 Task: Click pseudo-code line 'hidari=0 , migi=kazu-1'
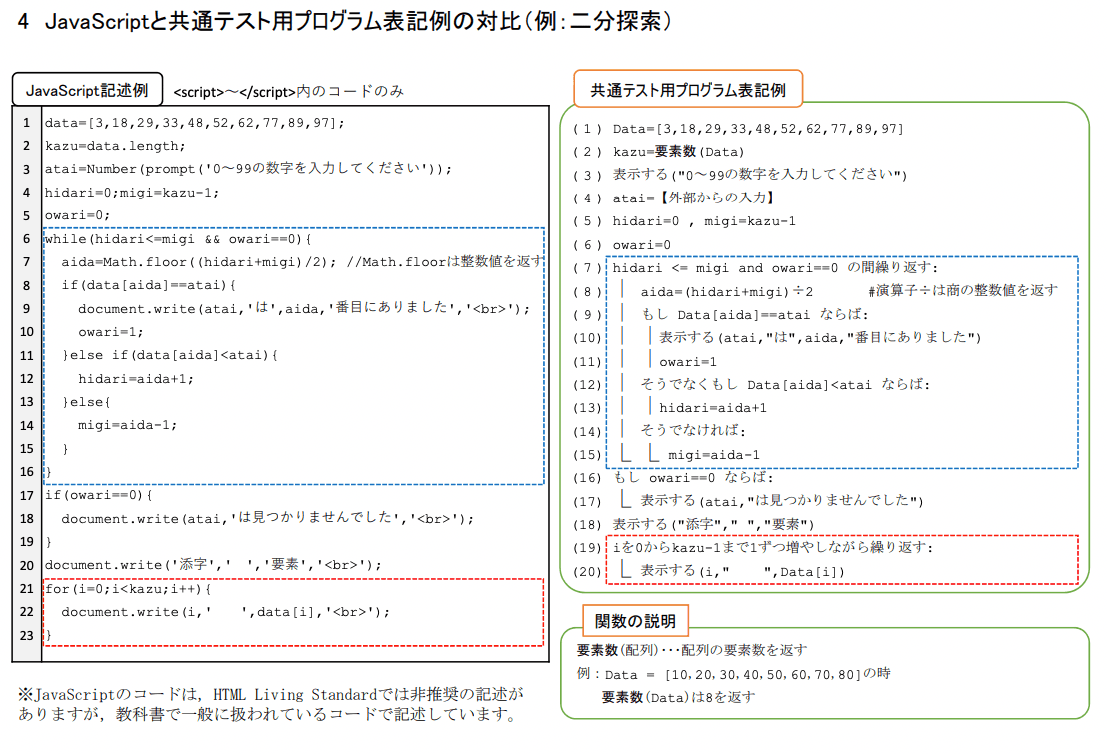(704, 221)
